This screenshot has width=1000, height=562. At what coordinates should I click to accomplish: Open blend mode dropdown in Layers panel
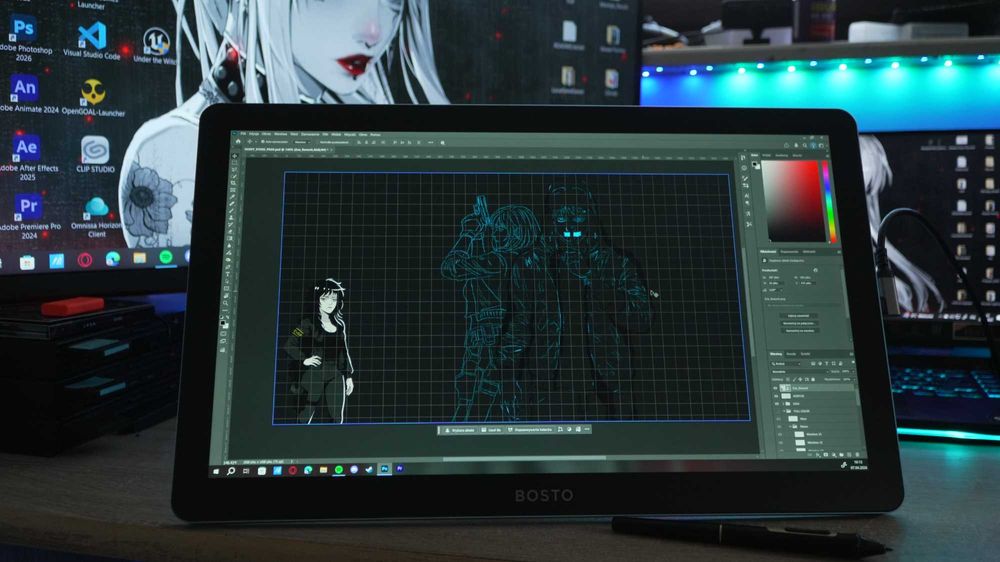pos(800,372)
